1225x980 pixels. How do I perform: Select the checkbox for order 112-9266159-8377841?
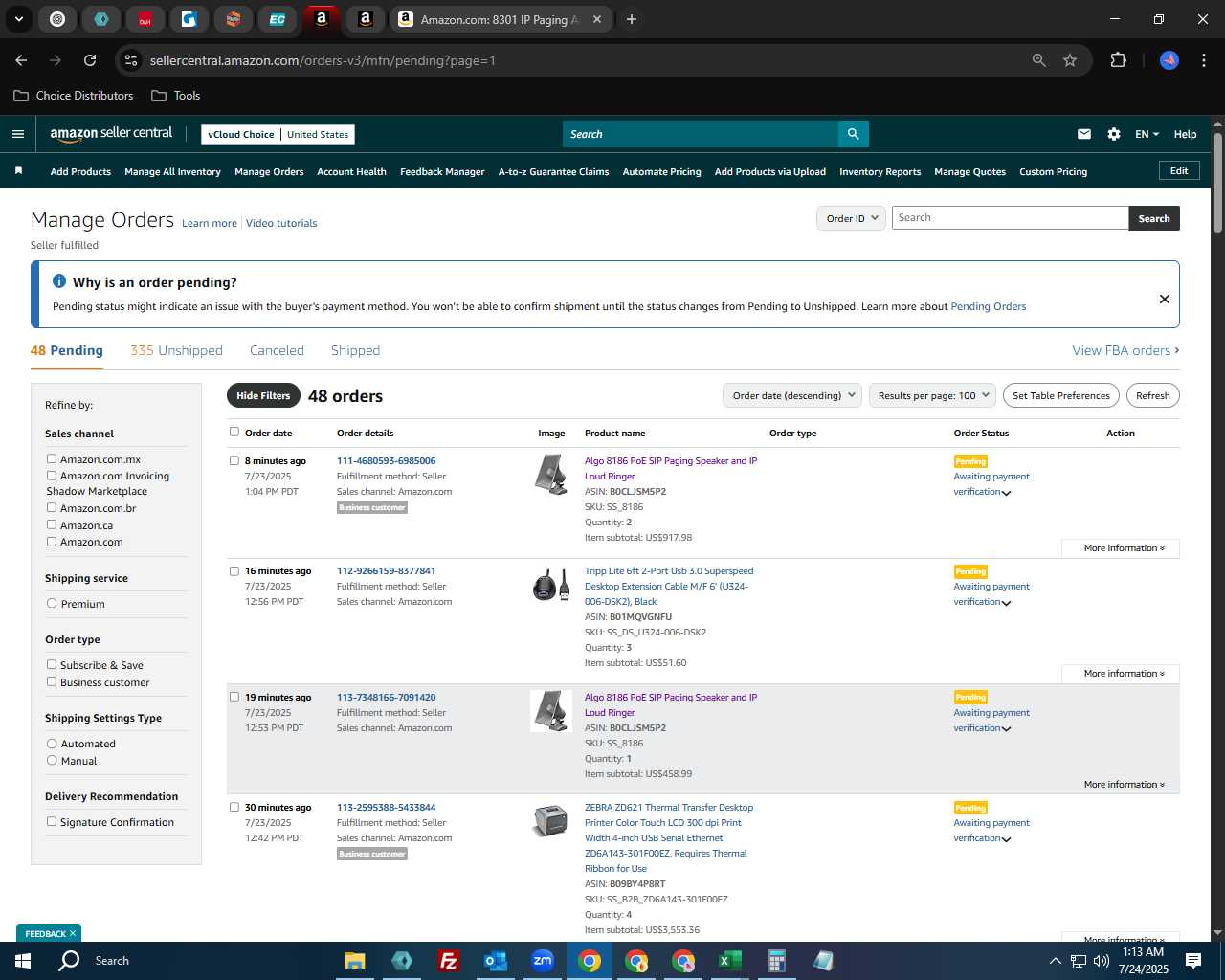tap(234, 570)
